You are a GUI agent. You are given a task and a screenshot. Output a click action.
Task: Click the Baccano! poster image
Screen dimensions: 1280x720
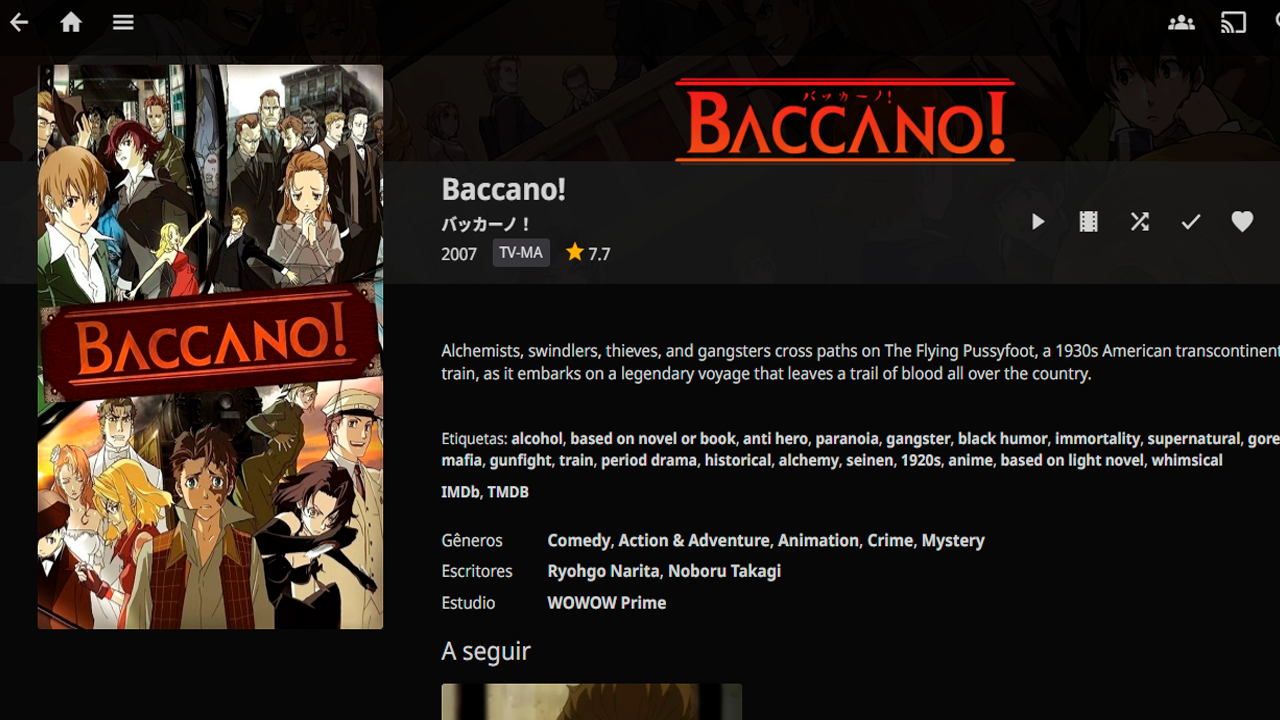pos(210,347)
